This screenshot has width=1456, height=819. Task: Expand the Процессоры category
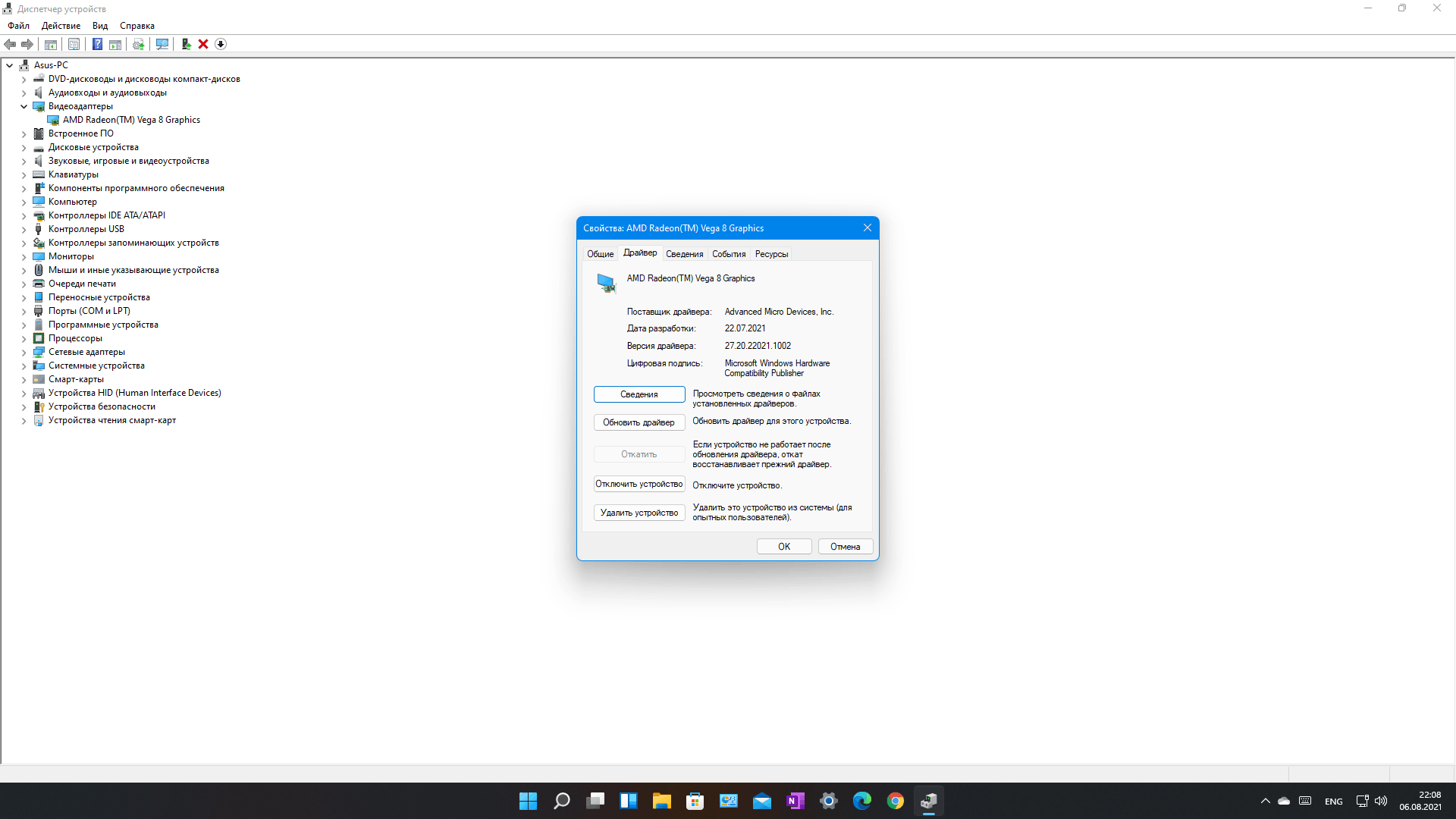coord(24,338)
